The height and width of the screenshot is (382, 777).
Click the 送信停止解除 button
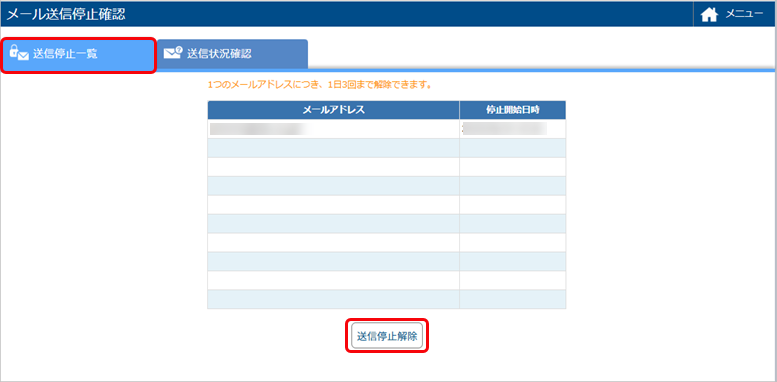[x=387, y=336]
